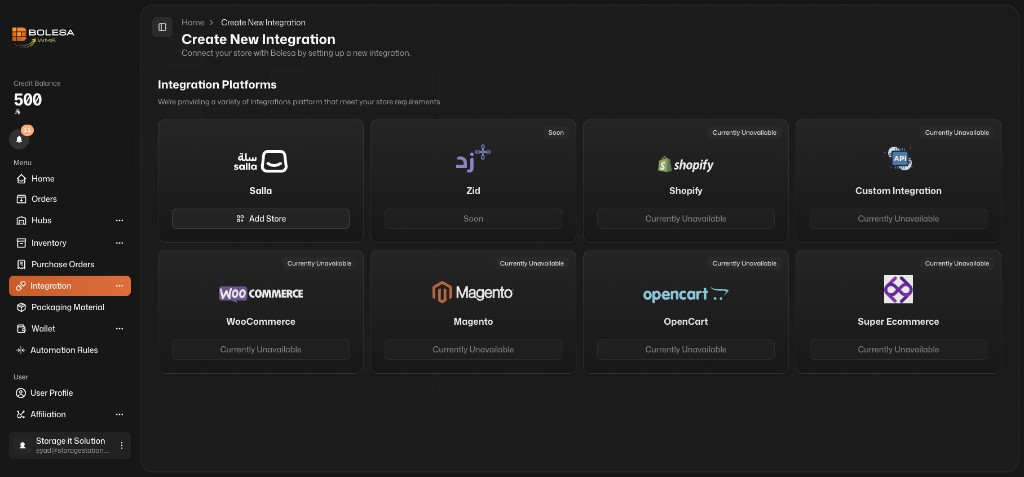The image size is (1024, 477).
Task: Click the Magento logo
Action: click(x=473, y=292)
